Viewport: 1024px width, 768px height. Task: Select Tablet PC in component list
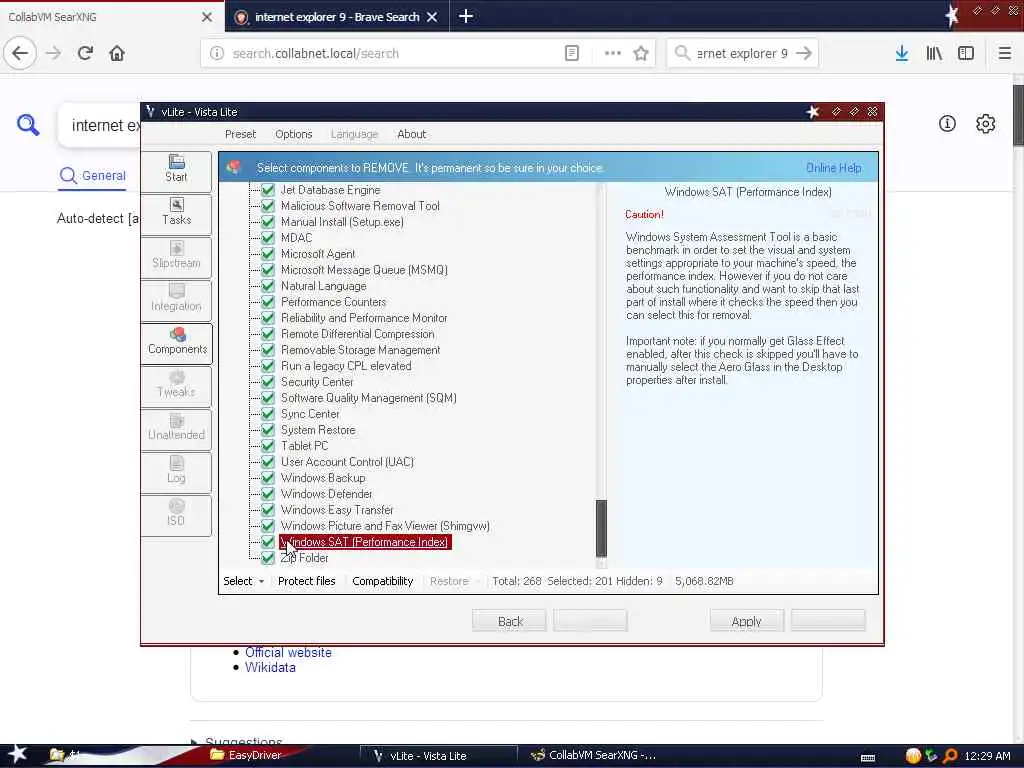pos(304,446)
